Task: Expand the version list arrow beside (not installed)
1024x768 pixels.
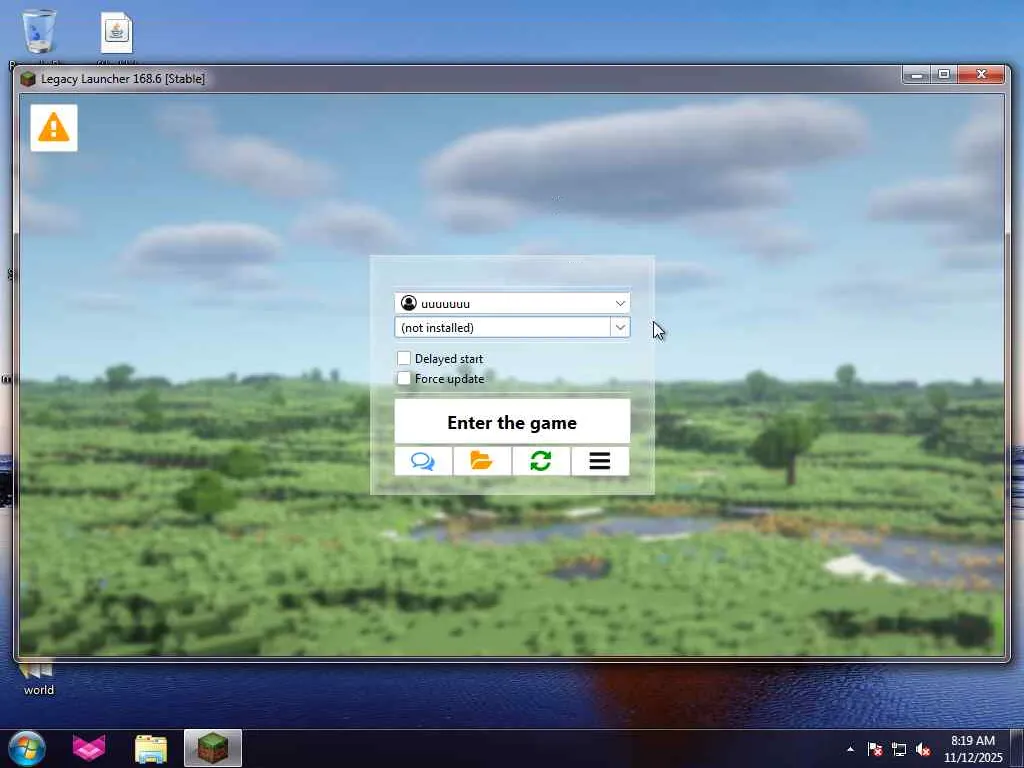Action: tap(620, 327)
